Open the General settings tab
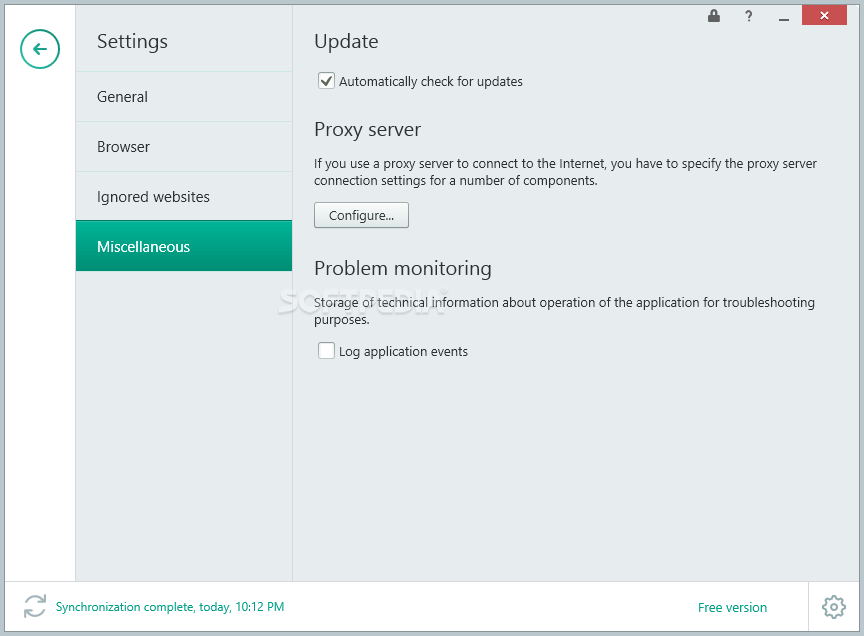 (184, 97)
